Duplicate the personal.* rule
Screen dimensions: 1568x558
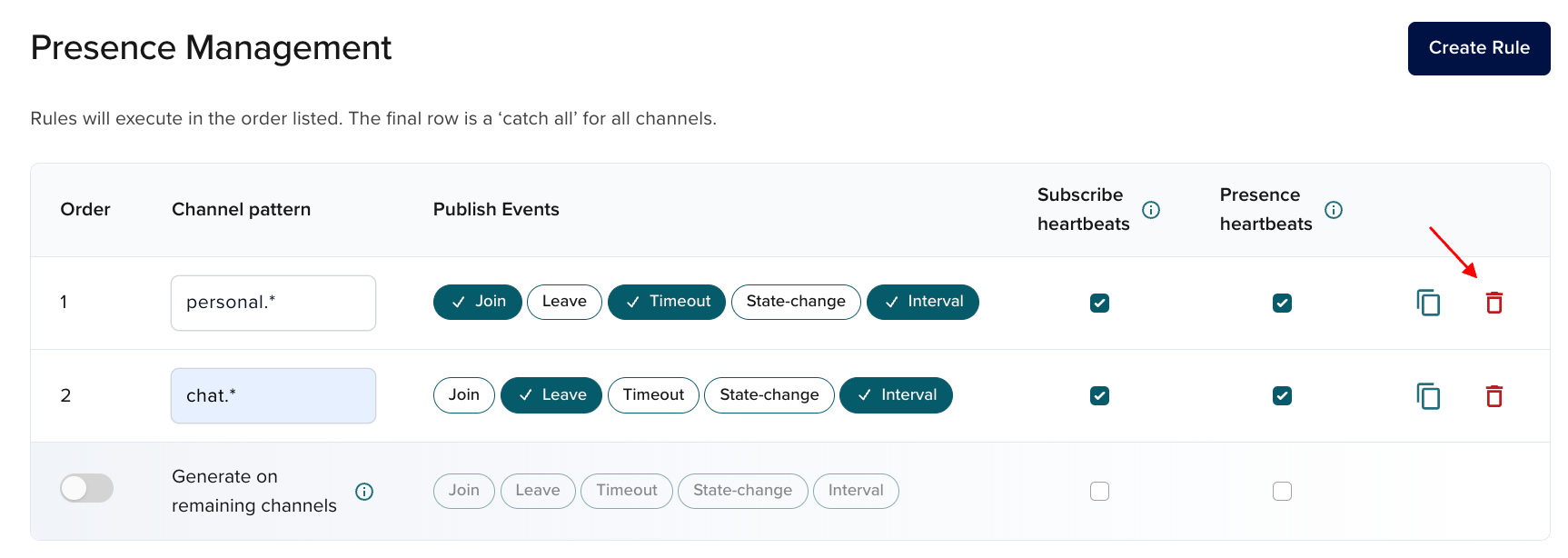(1428, 303)
